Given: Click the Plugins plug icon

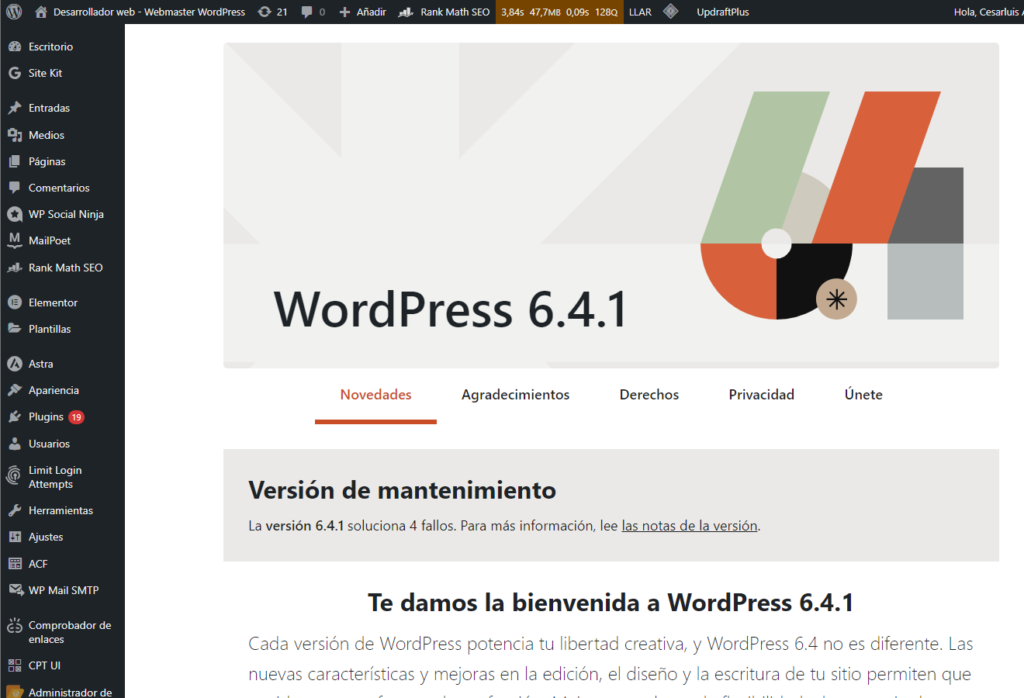Looking at the screenshot, I should (x=14, y=417).
